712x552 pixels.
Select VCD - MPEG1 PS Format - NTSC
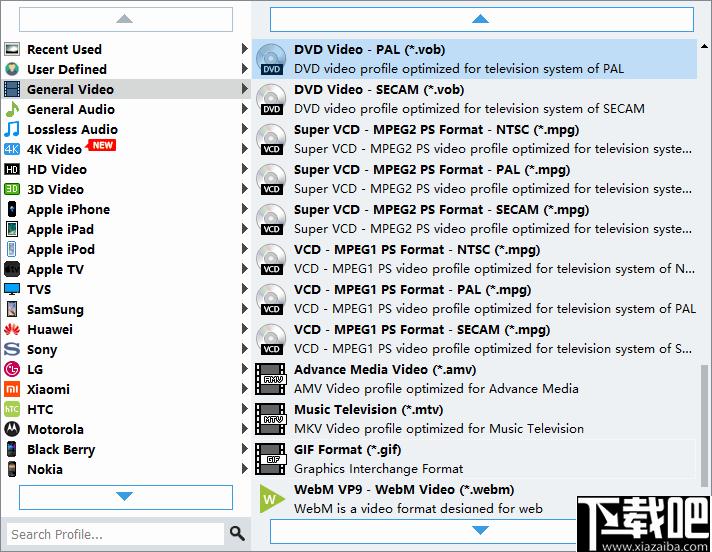[x=475, y=259]
